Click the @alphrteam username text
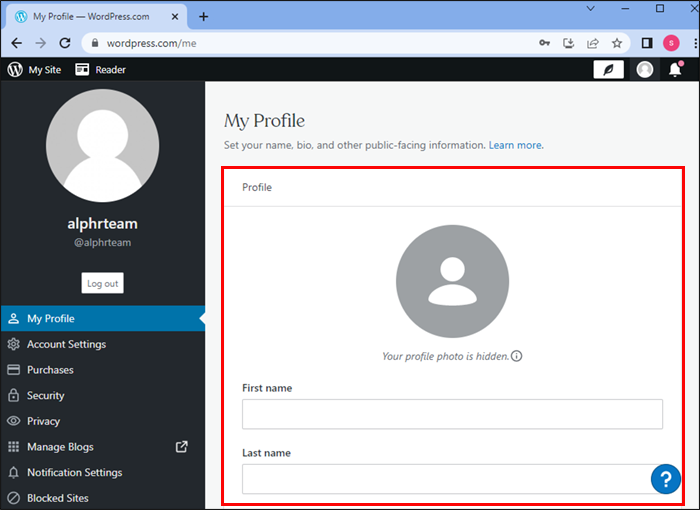Image resolution: width=700 pixels, height=510 pixels. [103, 242]
